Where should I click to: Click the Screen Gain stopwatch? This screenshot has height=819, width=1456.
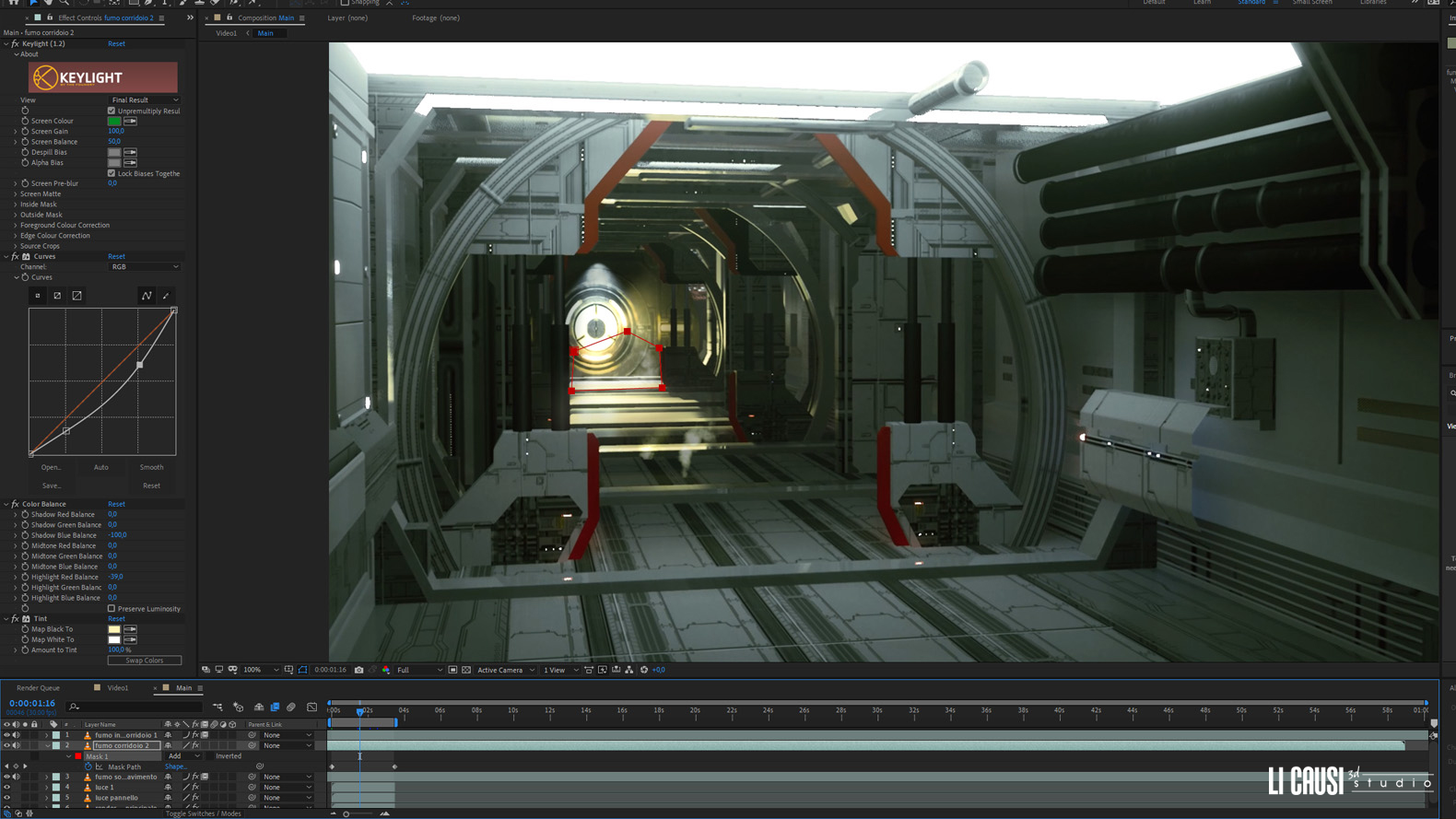coord(25,131)
